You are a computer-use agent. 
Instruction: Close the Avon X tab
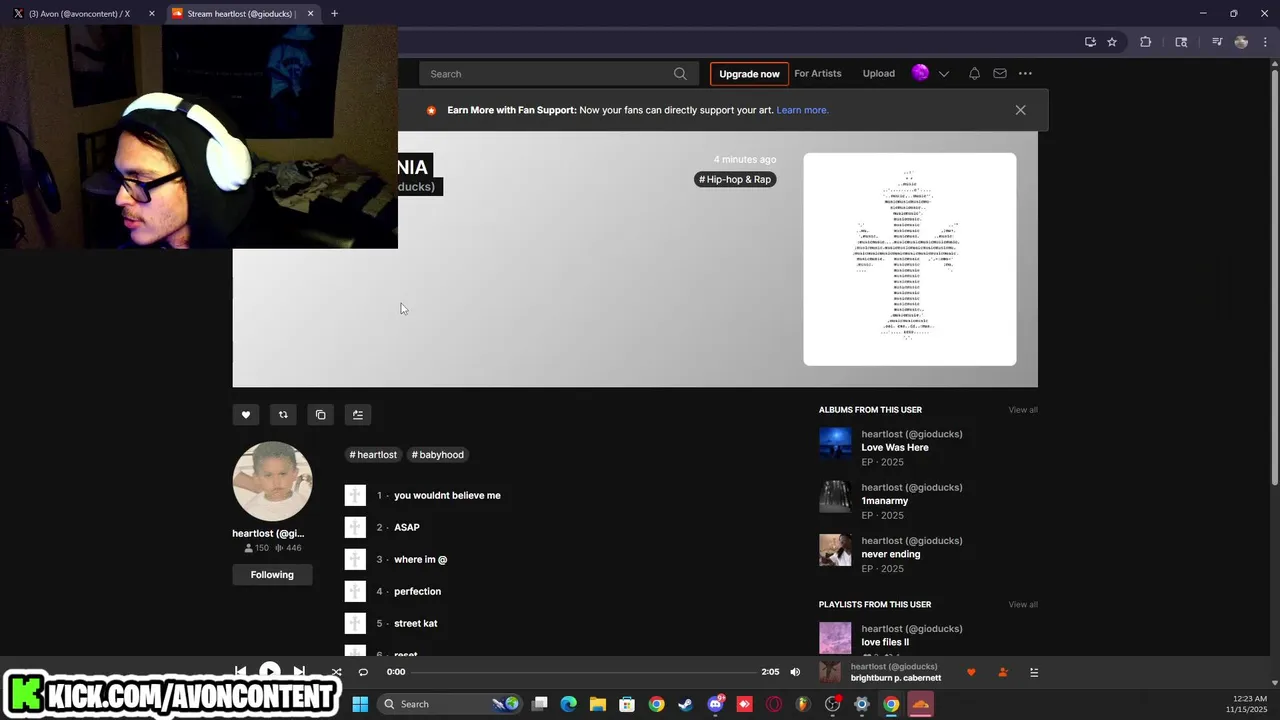click(x=152, y=14)
